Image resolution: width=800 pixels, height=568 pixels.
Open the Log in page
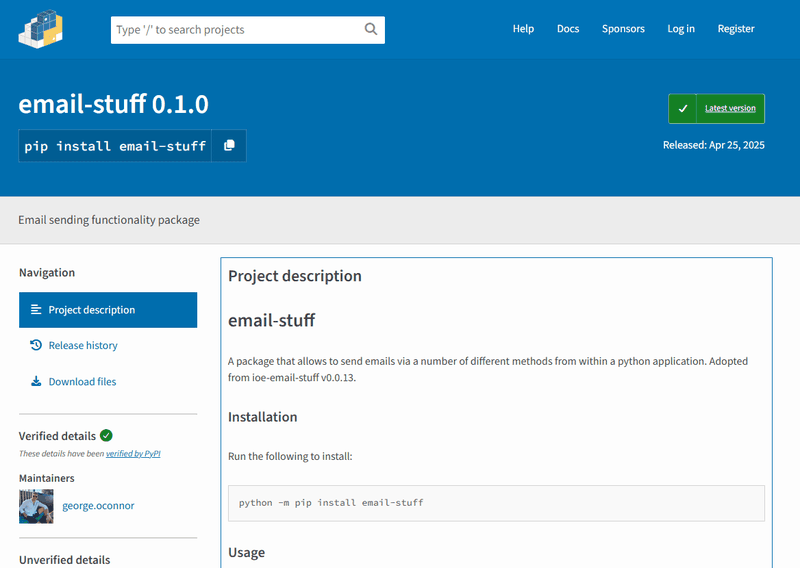point(681,29)
